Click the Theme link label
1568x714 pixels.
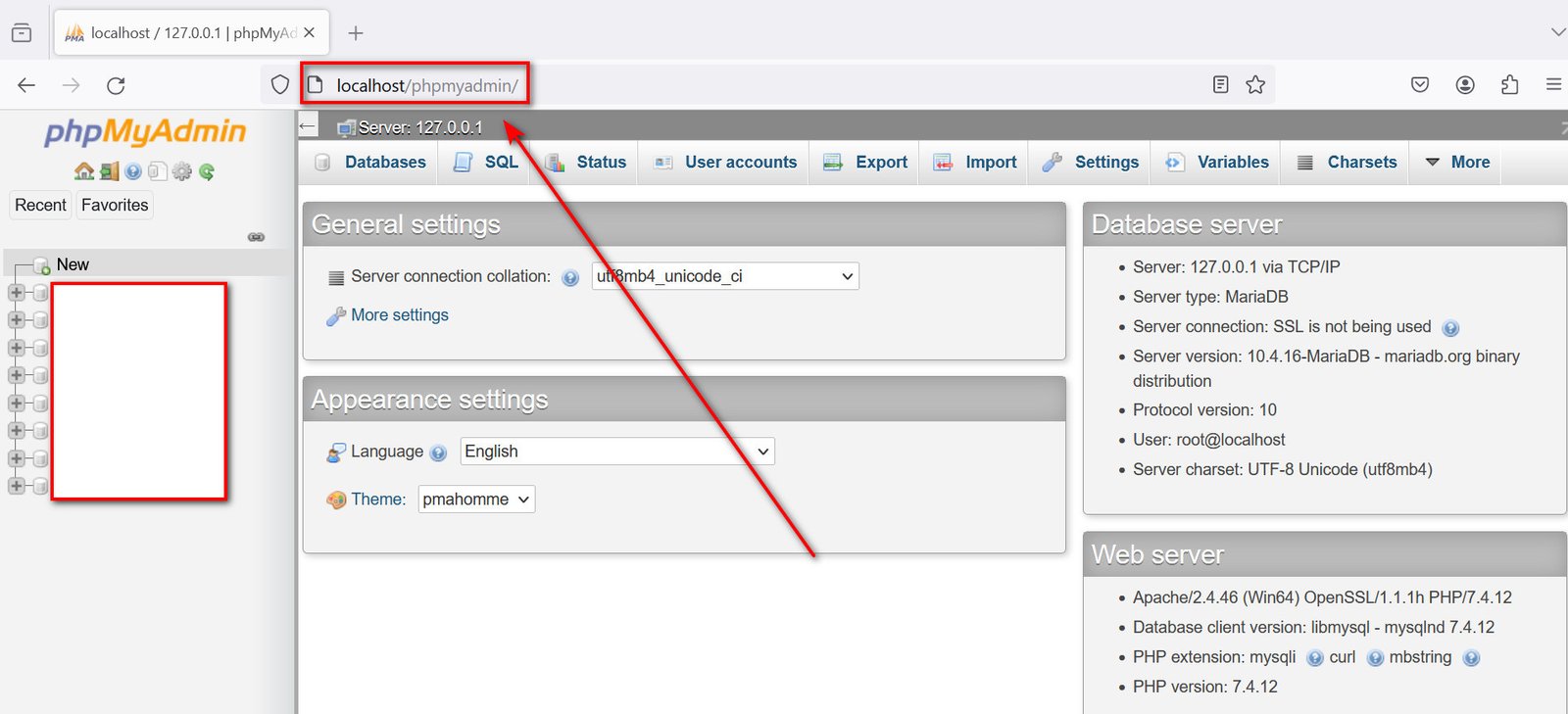pos(378,500)
